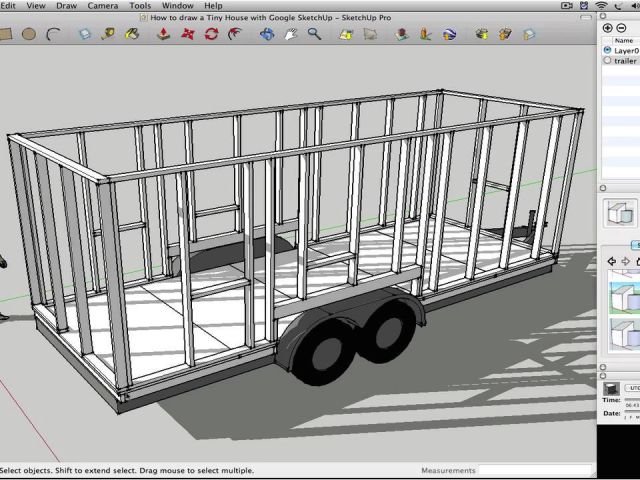
Task: Click the Zoom magnifier tool
Action: (314, 34)
